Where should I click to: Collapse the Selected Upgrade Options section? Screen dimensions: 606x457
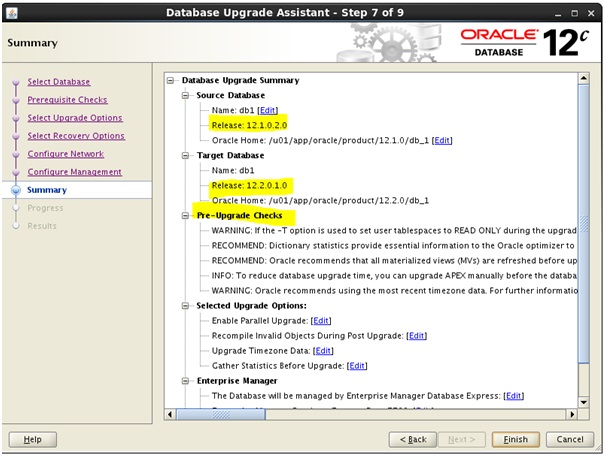[x=186, y=305]
